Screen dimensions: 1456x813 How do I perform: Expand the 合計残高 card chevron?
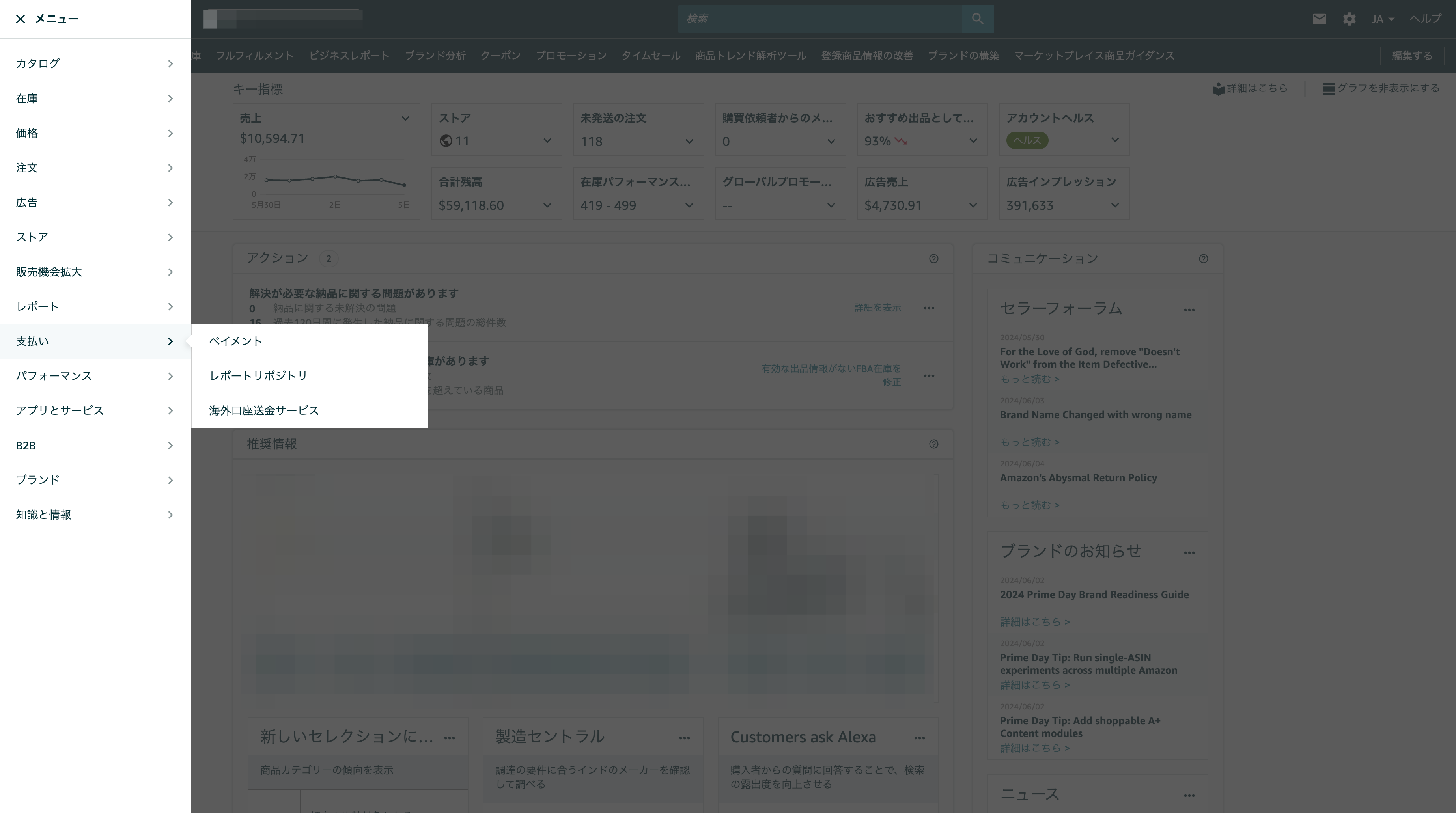(x=547, y=205)
